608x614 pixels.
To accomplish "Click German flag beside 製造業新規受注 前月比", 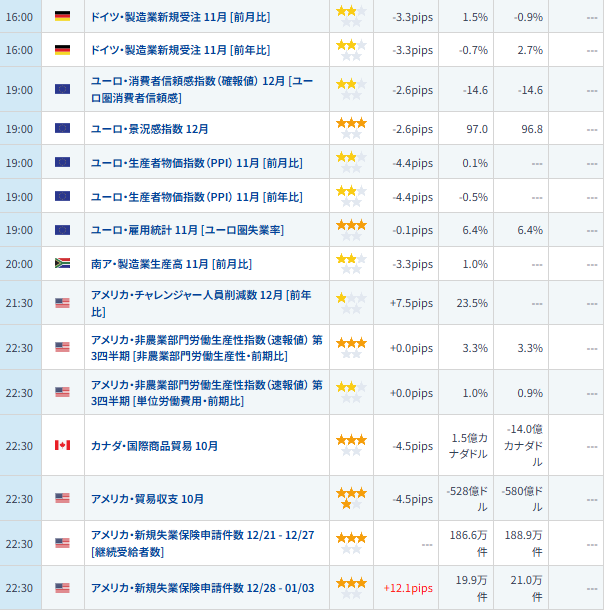I will coord(62,16).
